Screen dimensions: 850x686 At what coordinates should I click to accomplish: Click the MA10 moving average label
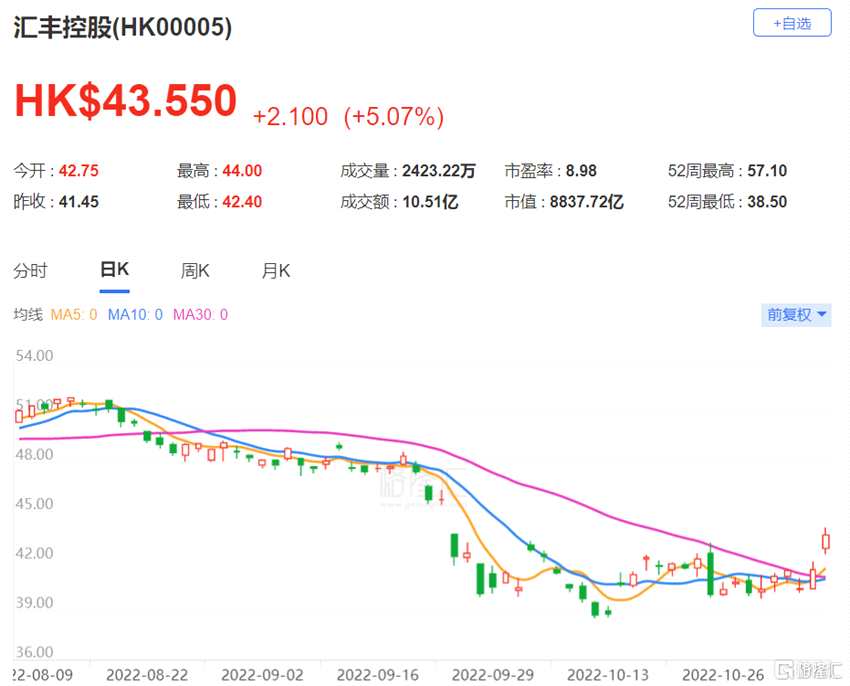click(x=135, y=315)
